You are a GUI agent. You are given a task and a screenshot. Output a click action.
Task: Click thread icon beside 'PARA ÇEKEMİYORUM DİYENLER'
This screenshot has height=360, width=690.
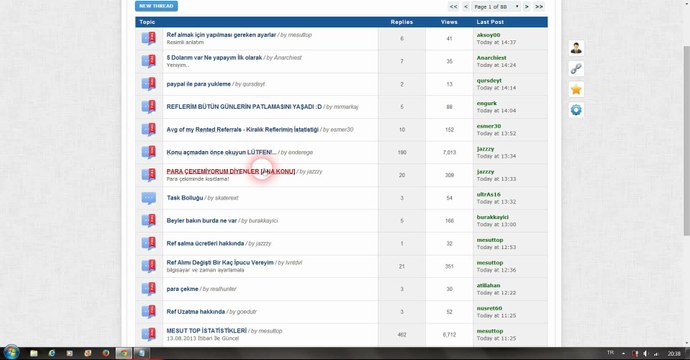[x=149, y=175]
